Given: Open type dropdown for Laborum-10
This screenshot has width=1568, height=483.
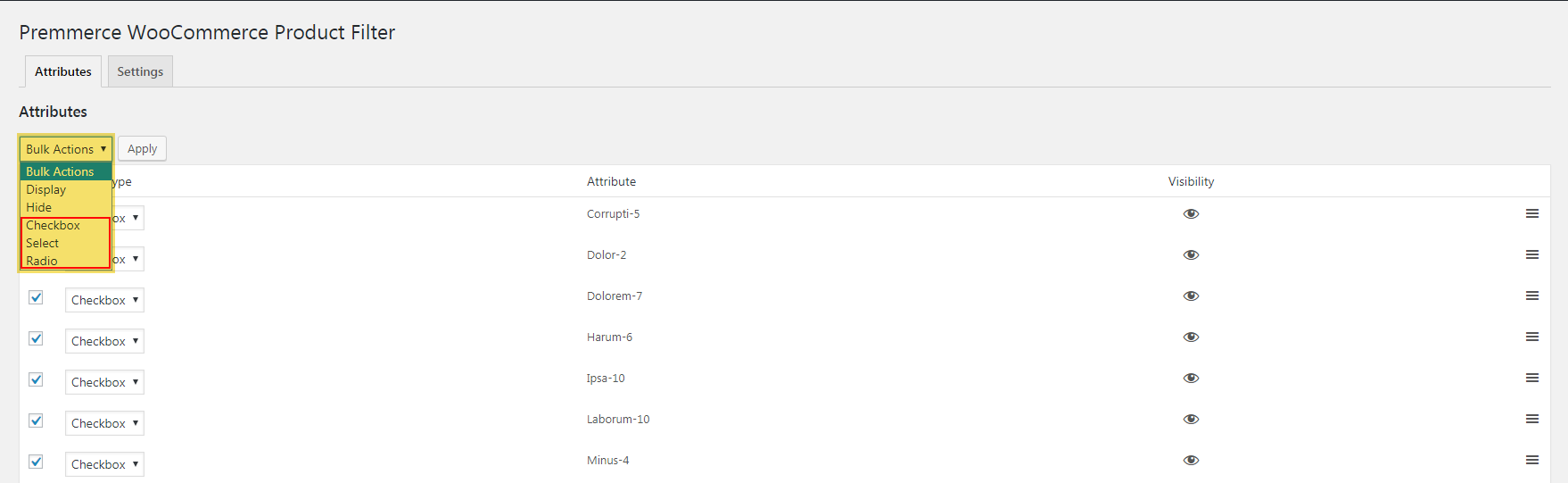Looking at the screenshot, I should (x=104, y=423).
